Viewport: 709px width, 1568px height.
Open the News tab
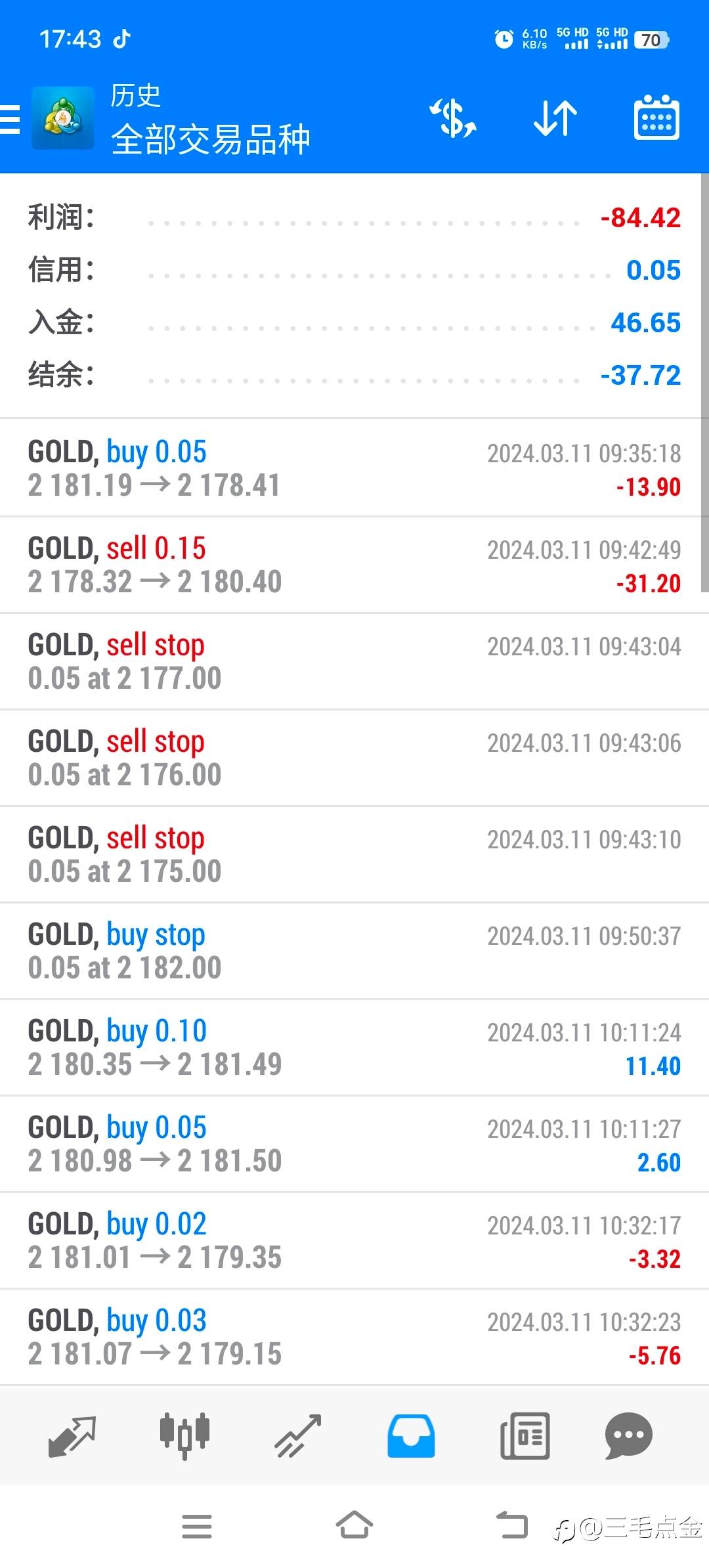pyautogui.click(x=525, y=1436)
